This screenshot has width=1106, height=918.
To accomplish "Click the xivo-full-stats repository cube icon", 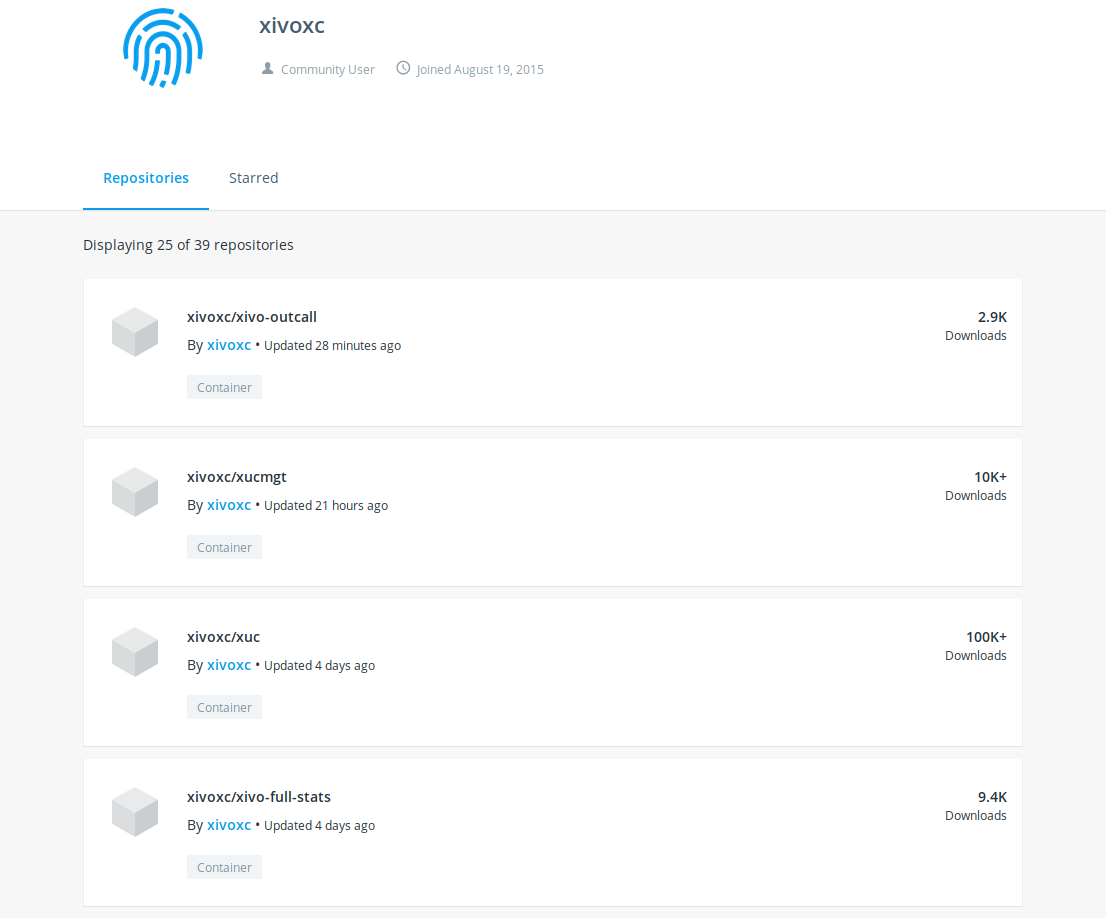I will 135,812.
